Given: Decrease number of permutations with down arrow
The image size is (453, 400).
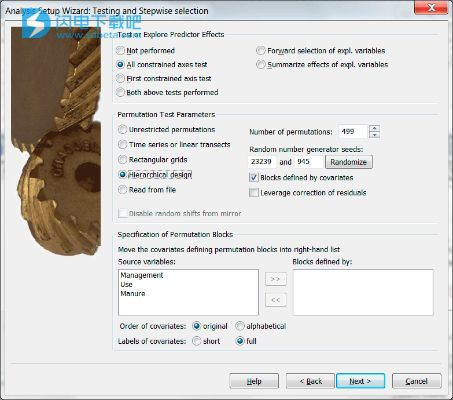Looking at the screenshot, I should (x=375, y=135).
